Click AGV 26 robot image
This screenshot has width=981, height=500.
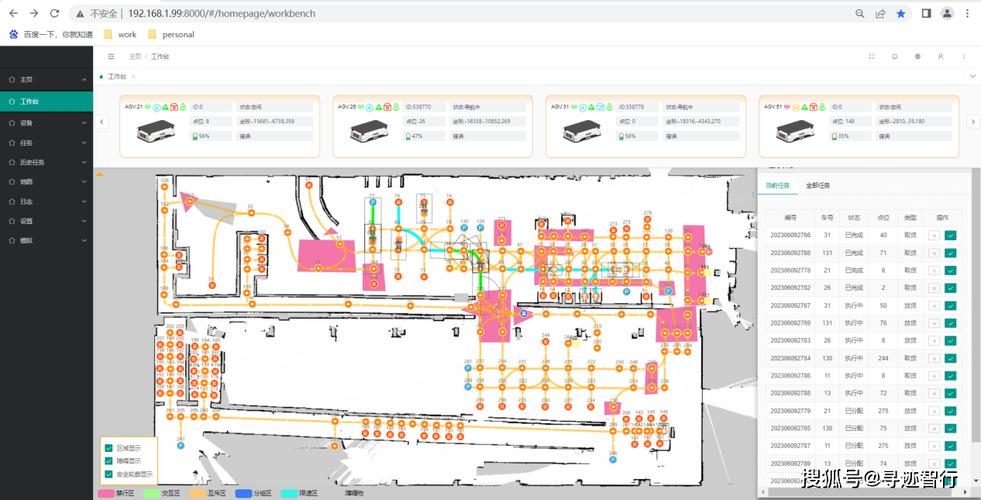368,131
